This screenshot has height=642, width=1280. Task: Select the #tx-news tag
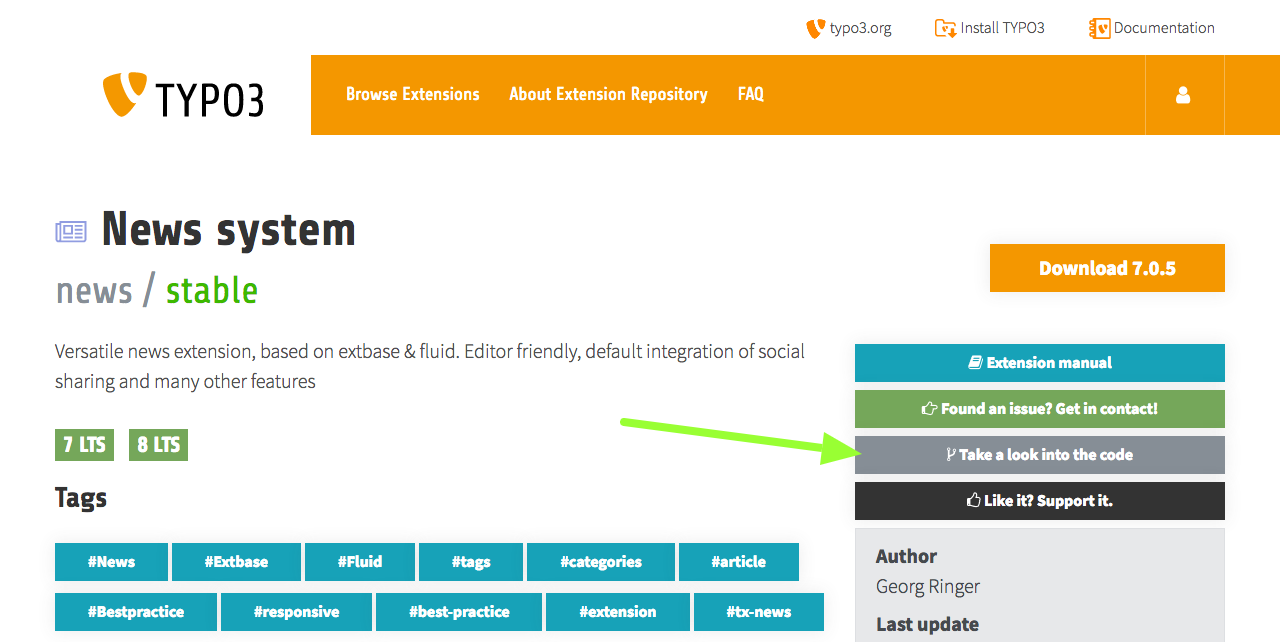(x=759, y=612)
